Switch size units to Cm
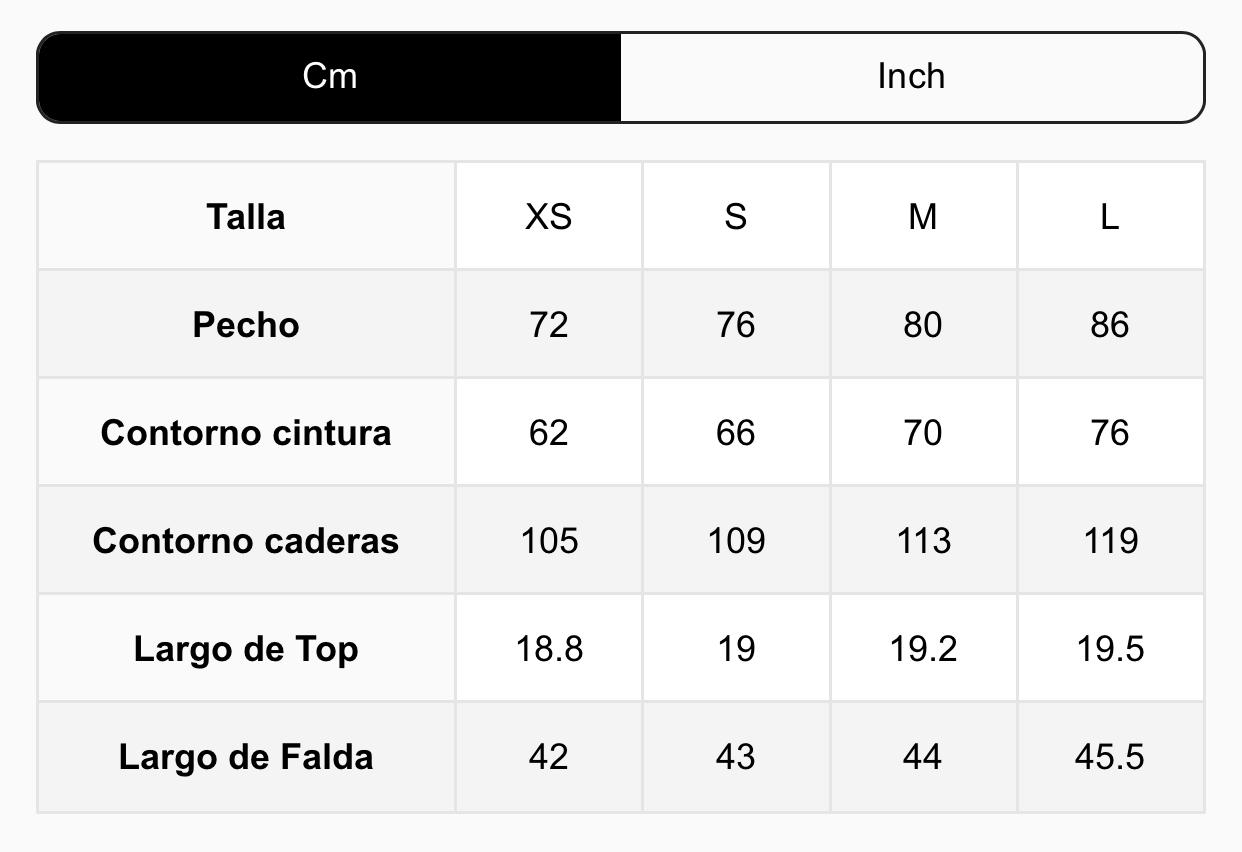 click(329, 77)
